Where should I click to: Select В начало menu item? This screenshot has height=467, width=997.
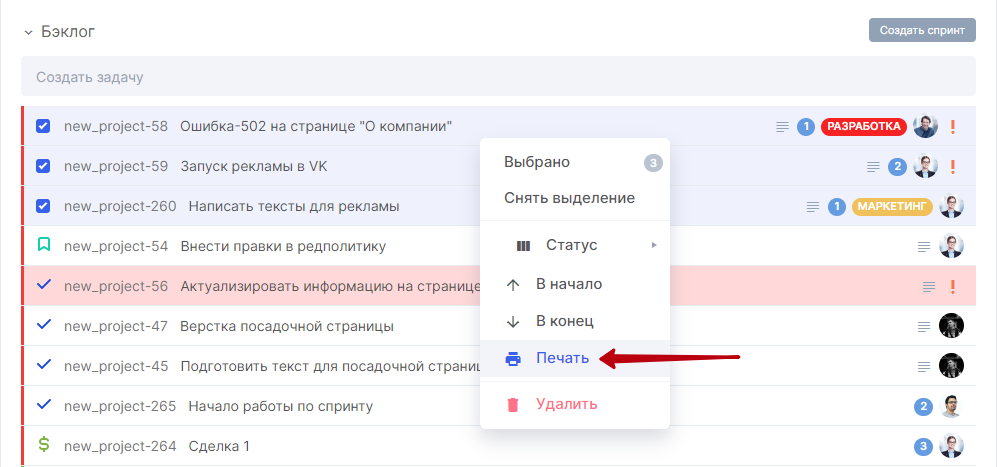pos(575,284)
